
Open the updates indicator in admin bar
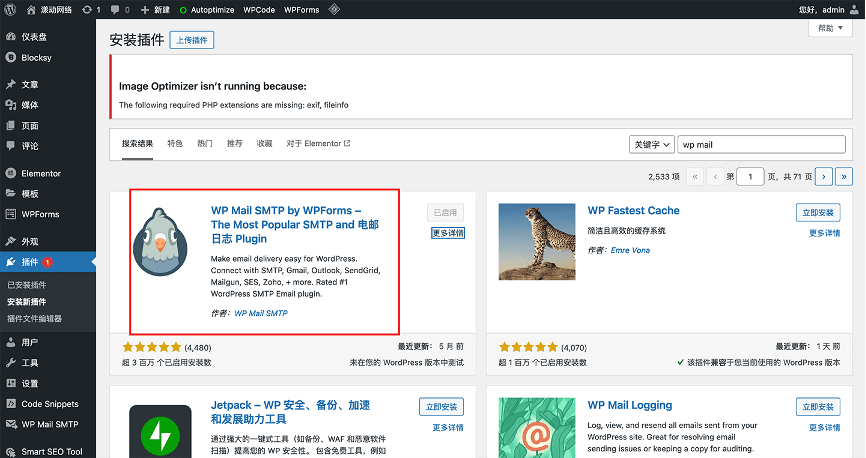(91, 9)
